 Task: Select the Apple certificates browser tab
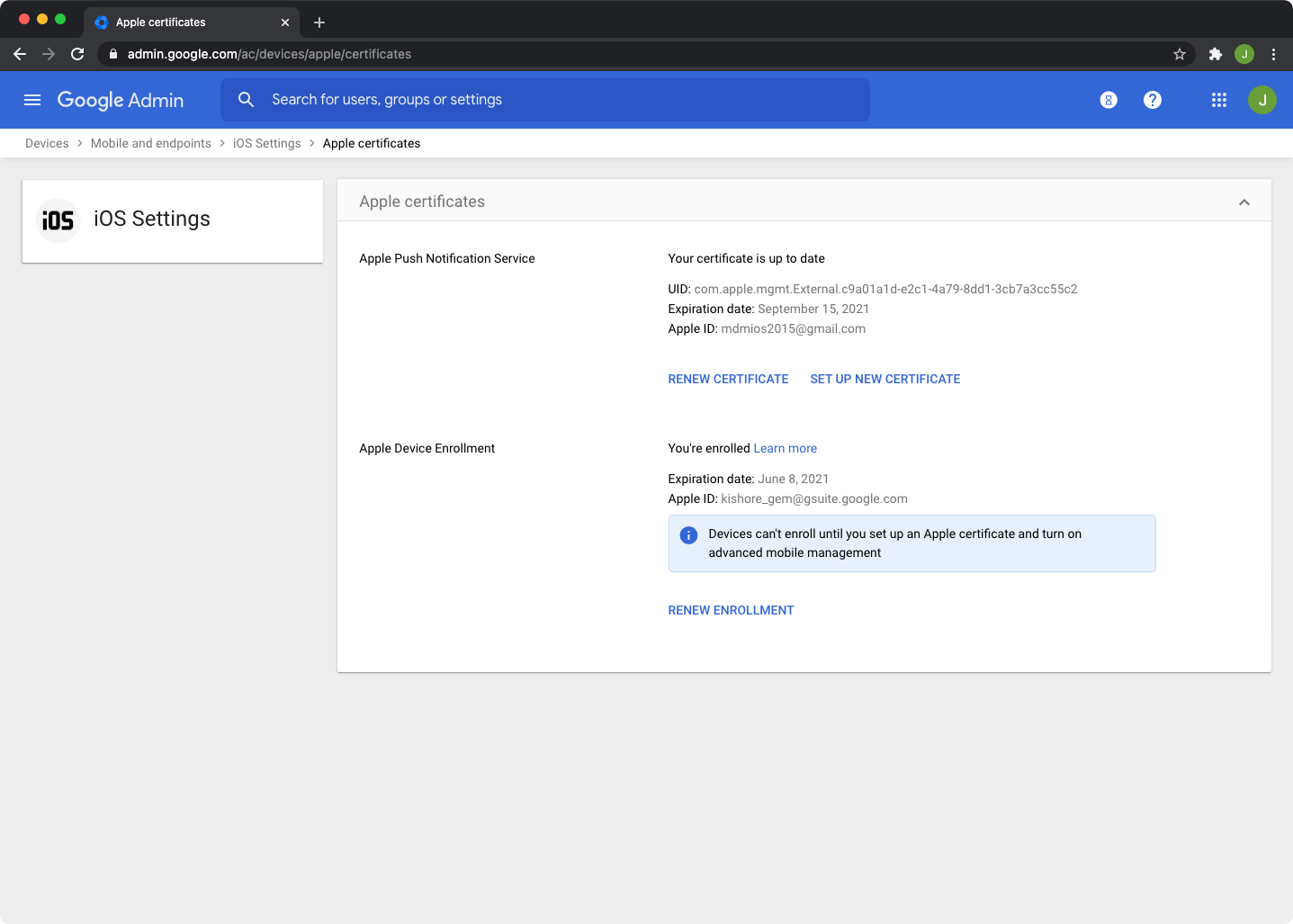[x=193, y=22]
